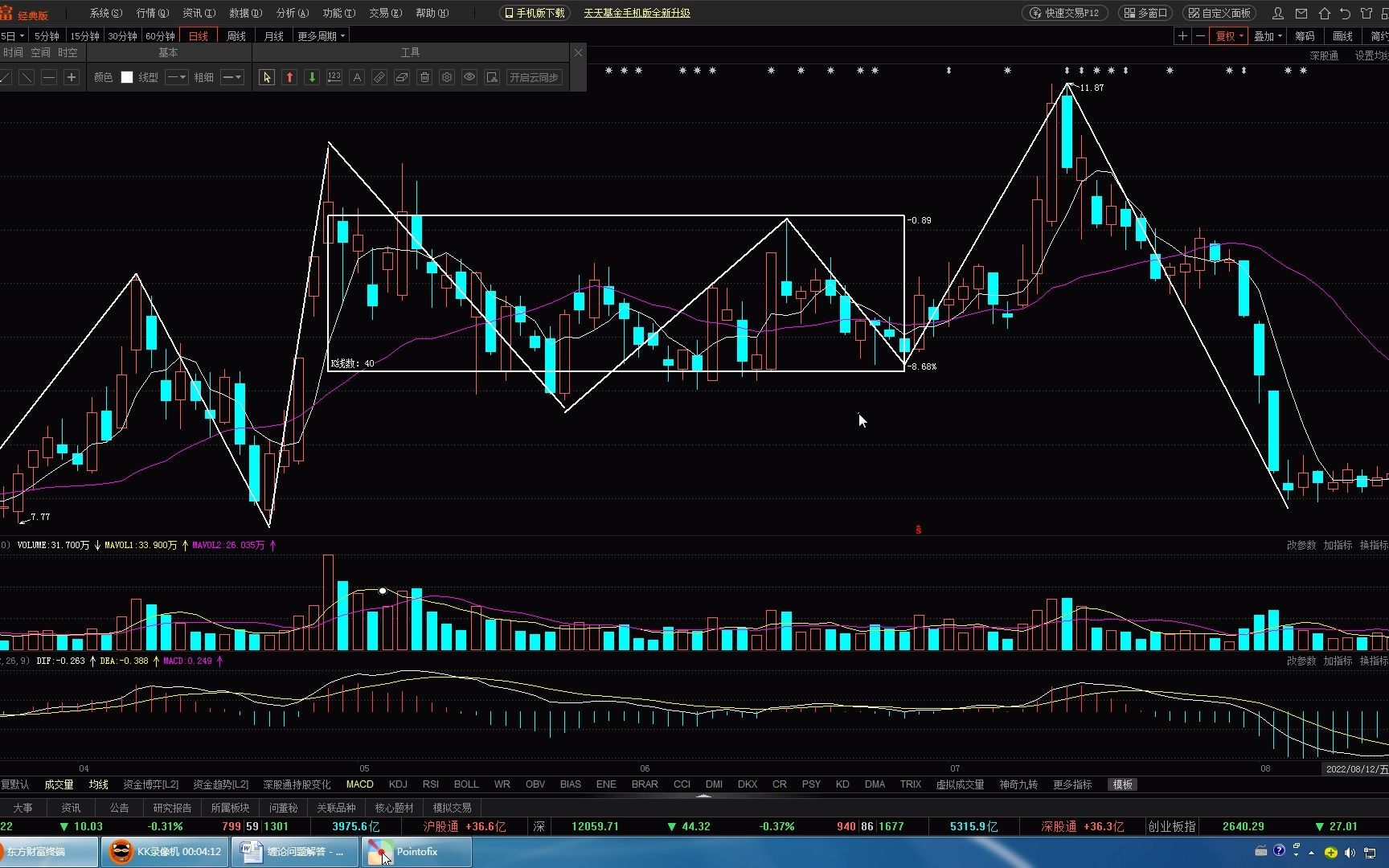Open the 行情 menu
Image resolution: width=1389 pixels, height=868 pixels.
pos(153,13)
